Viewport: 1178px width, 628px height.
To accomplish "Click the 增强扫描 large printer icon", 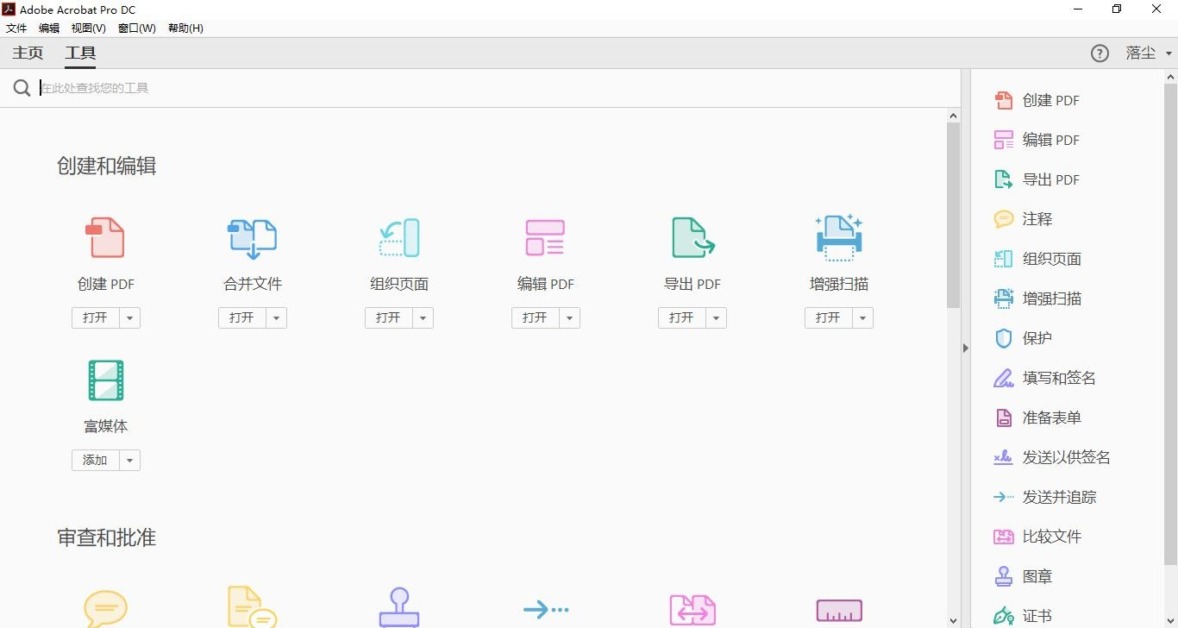I will tap(838, 237).
